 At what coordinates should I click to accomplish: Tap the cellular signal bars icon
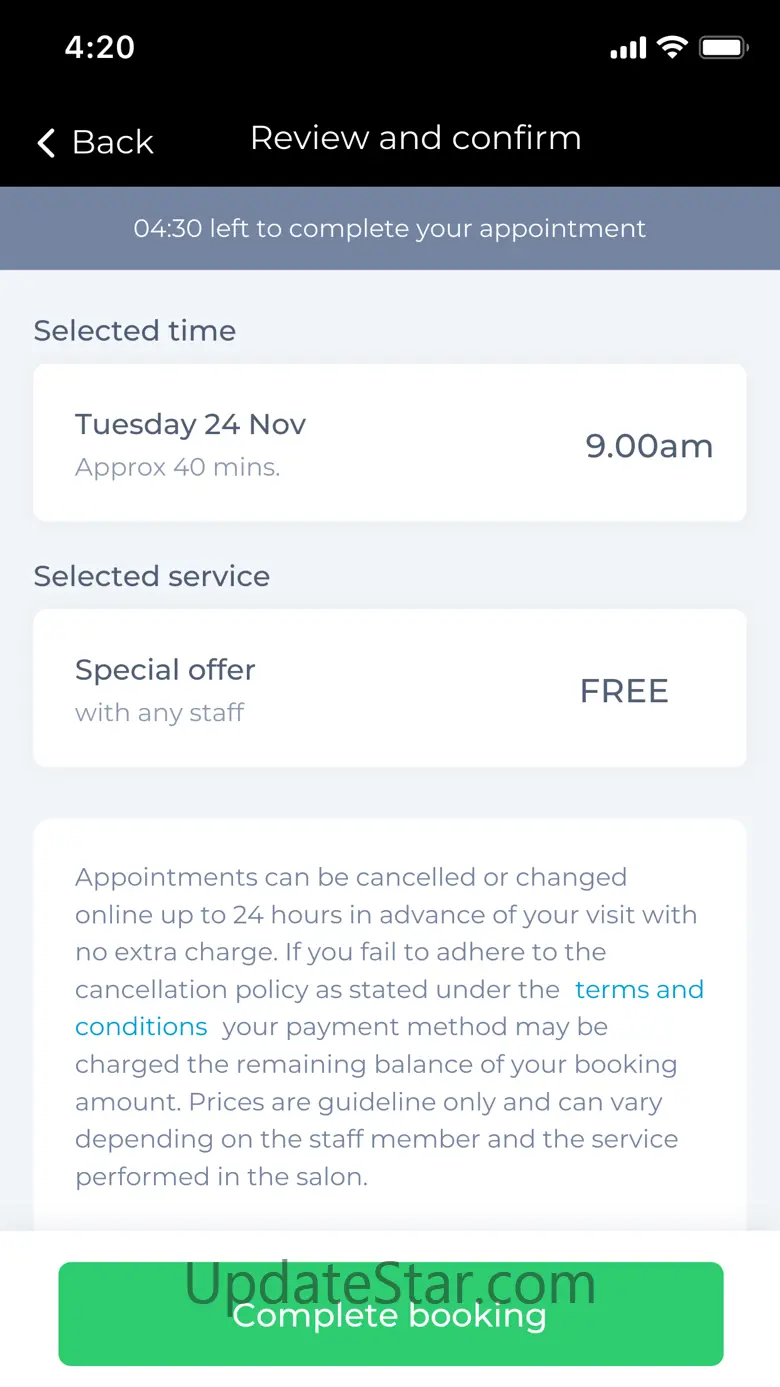click(628, 48)
